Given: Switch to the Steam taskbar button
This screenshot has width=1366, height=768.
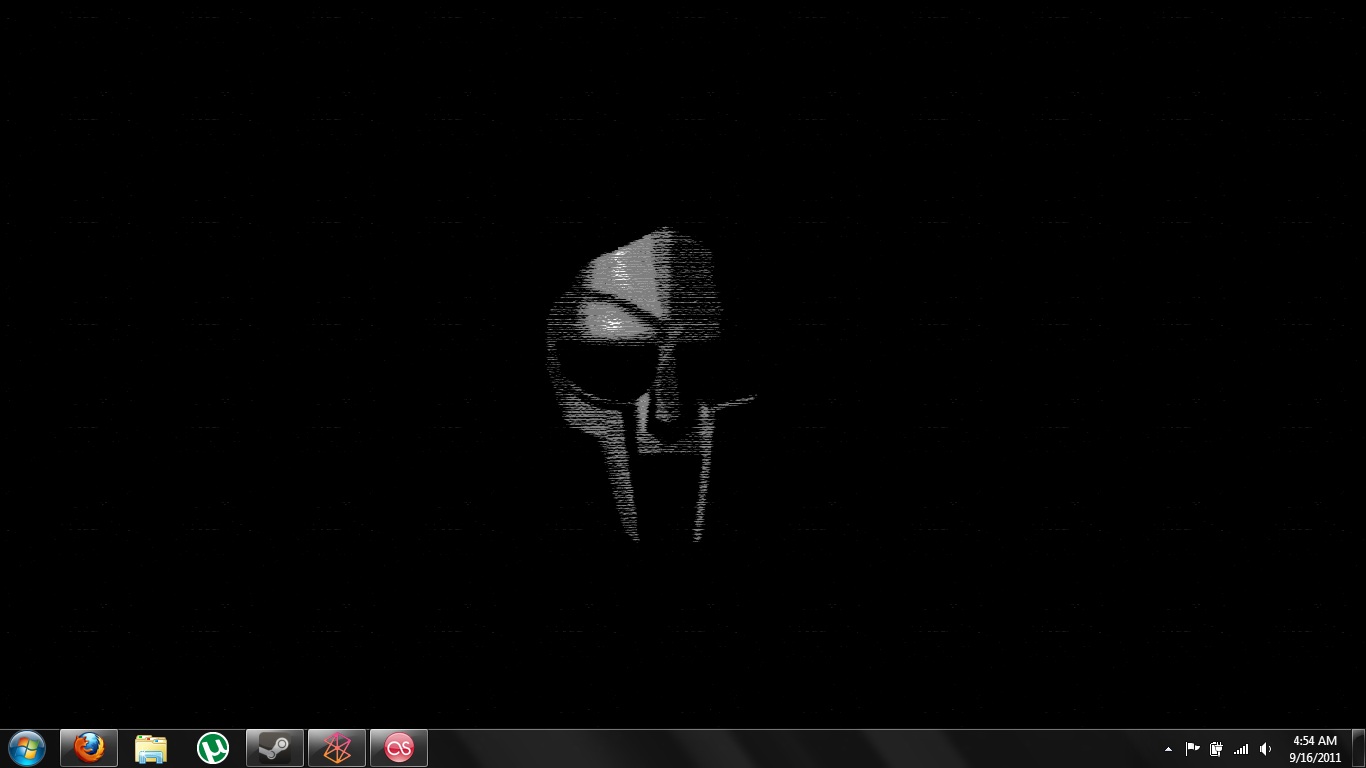Looking at the screenshot, I should 275,748.
